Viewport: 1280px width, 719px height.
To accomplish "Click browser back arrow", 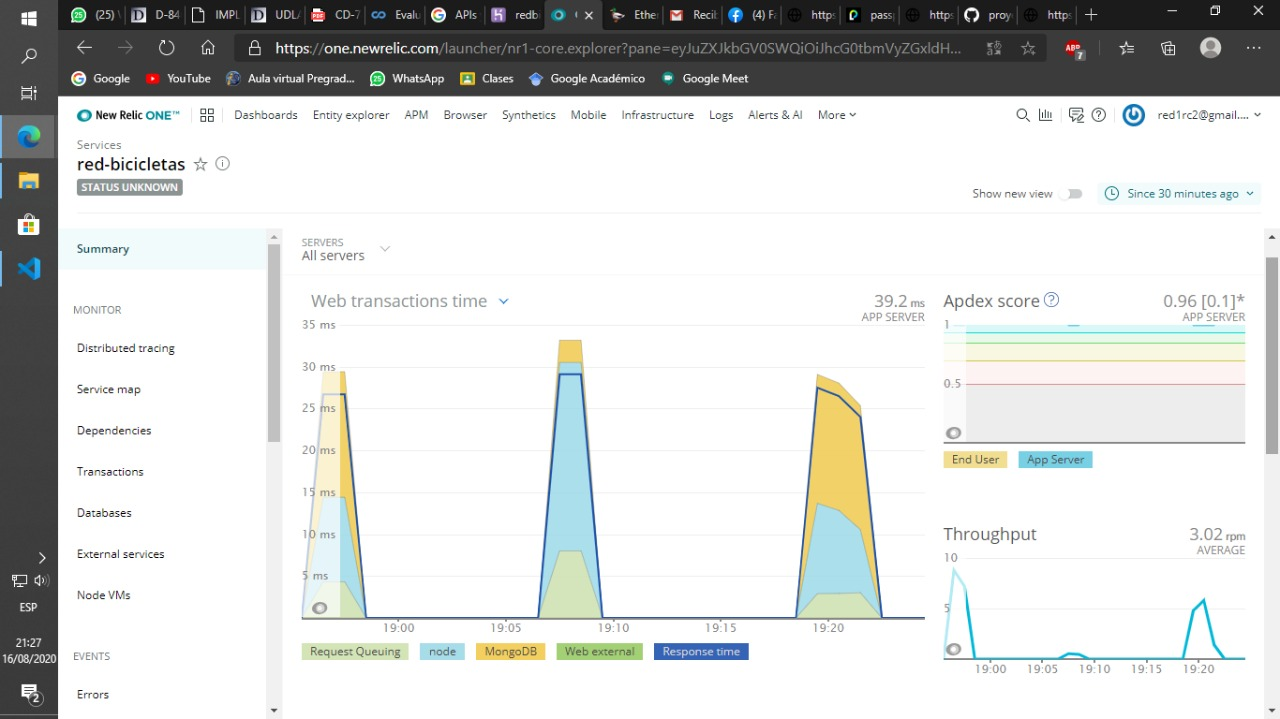I will point(84,47).
